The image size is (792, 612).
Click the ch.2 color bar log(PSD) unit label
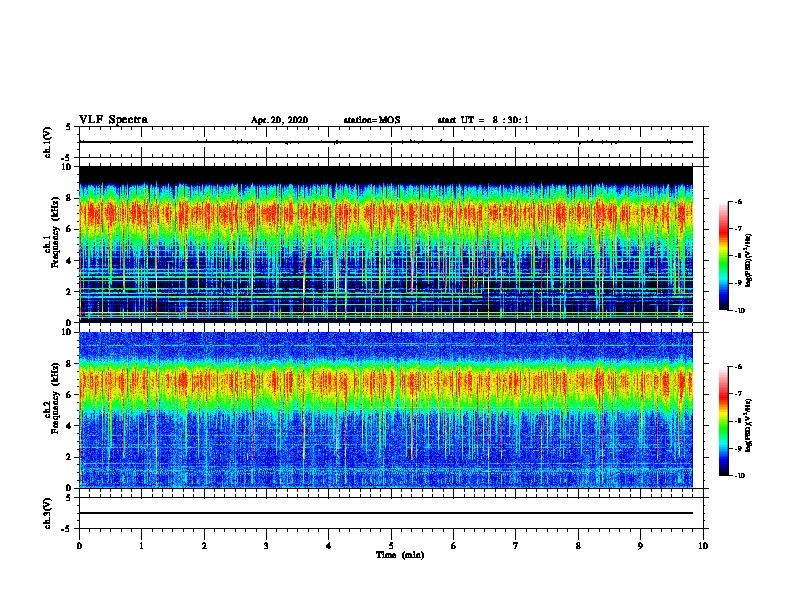click(749, 425)
